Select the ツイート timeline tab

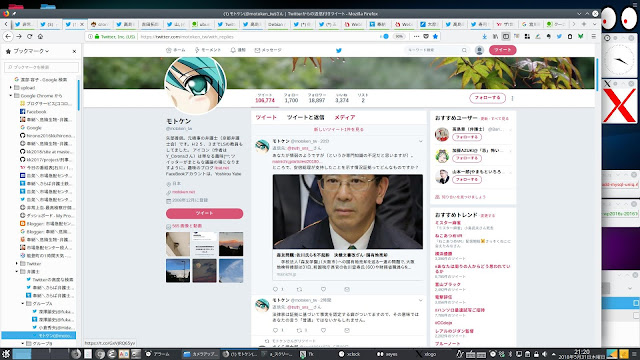(x=266, y=117)
